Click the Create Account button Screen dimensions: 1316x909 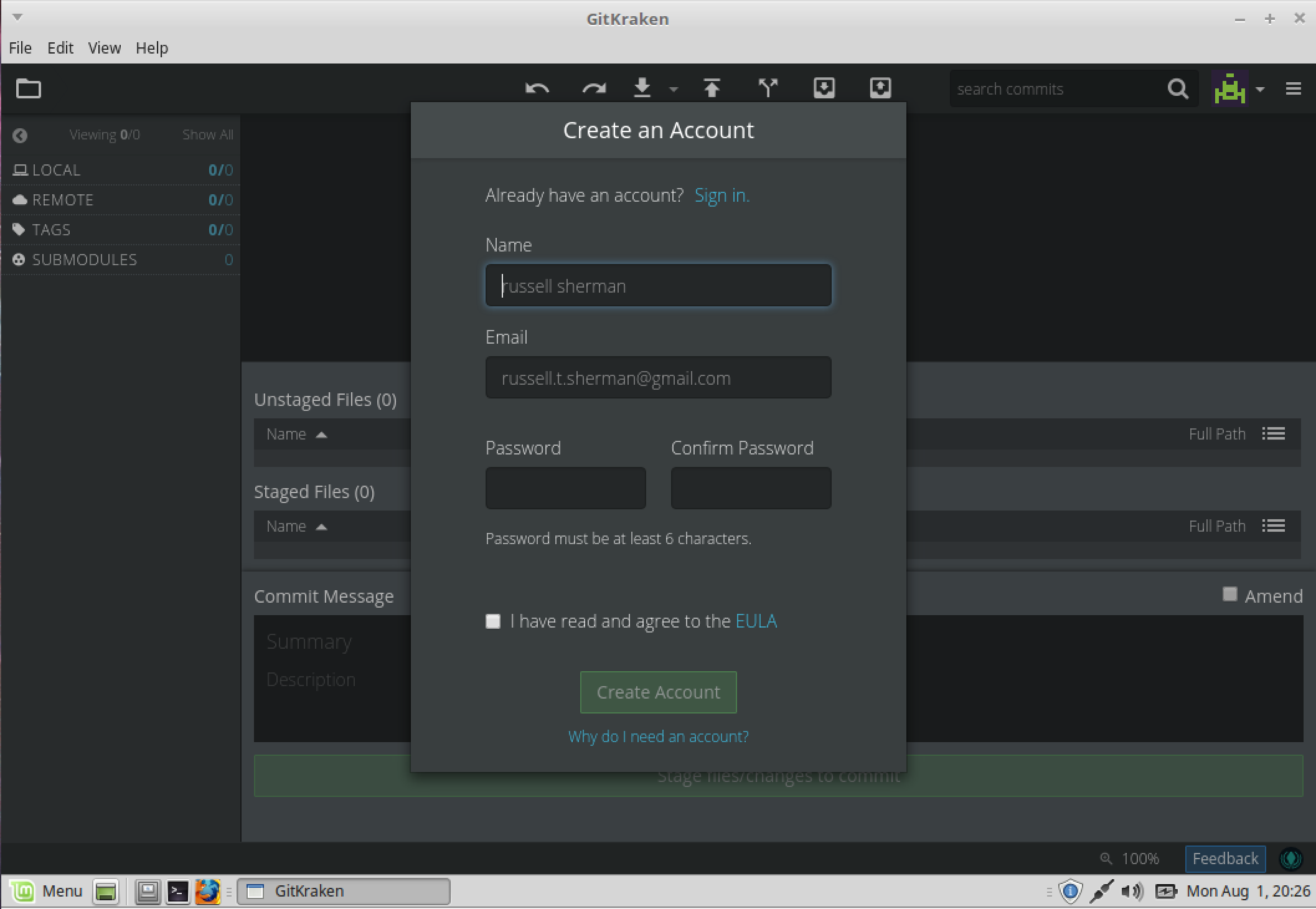tap(658, 692)
